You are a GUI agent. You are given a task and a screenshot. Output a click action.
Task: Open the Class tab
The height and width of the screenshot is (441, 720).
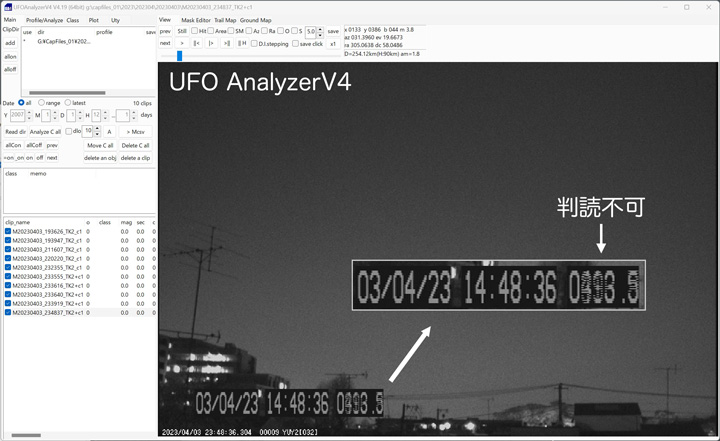(x=73, y=20)
